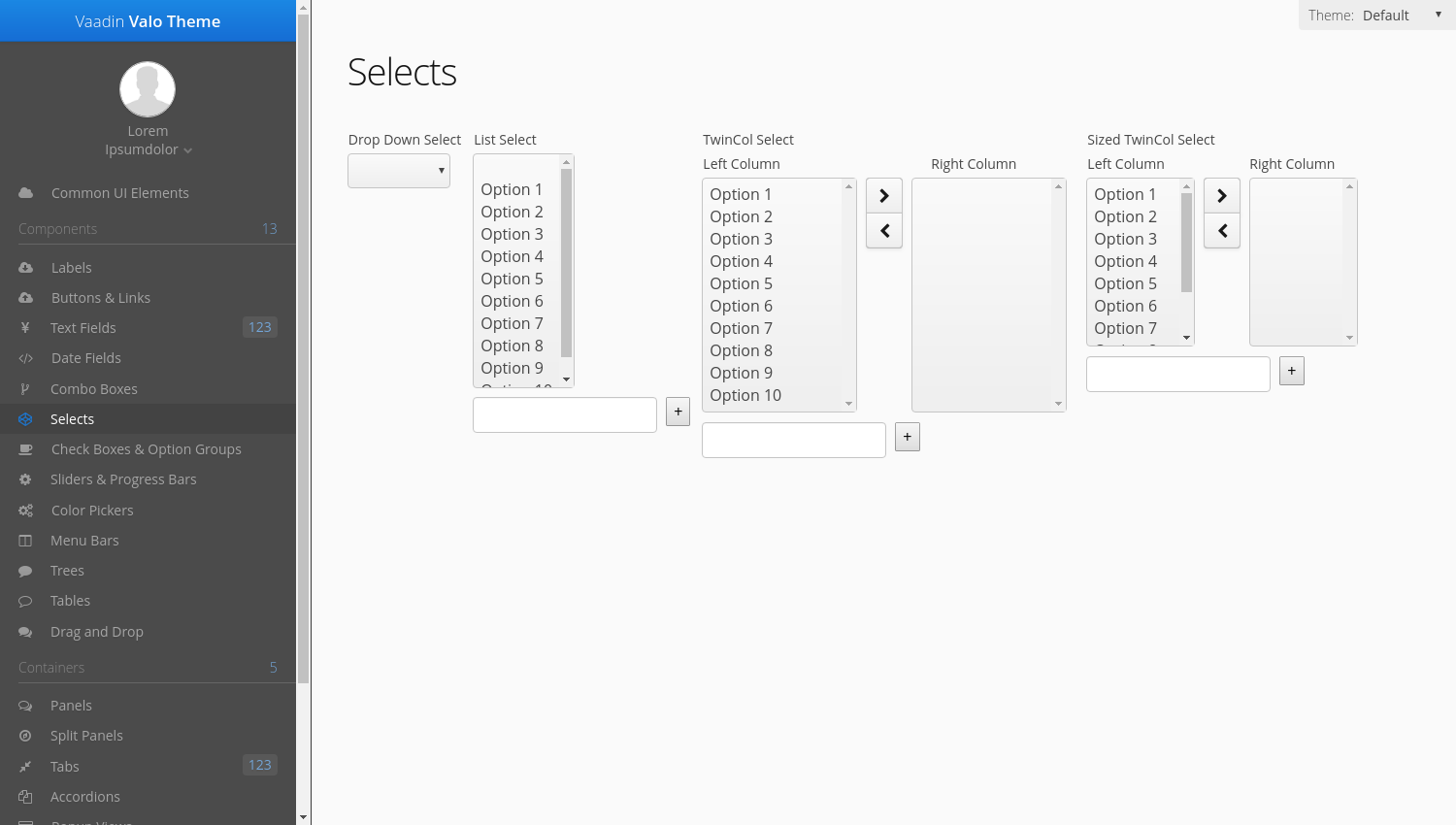Click the Menu Bars columns icon
Image resolution: width=1456 pixels, height=825 pixels.
coord(25,541)
